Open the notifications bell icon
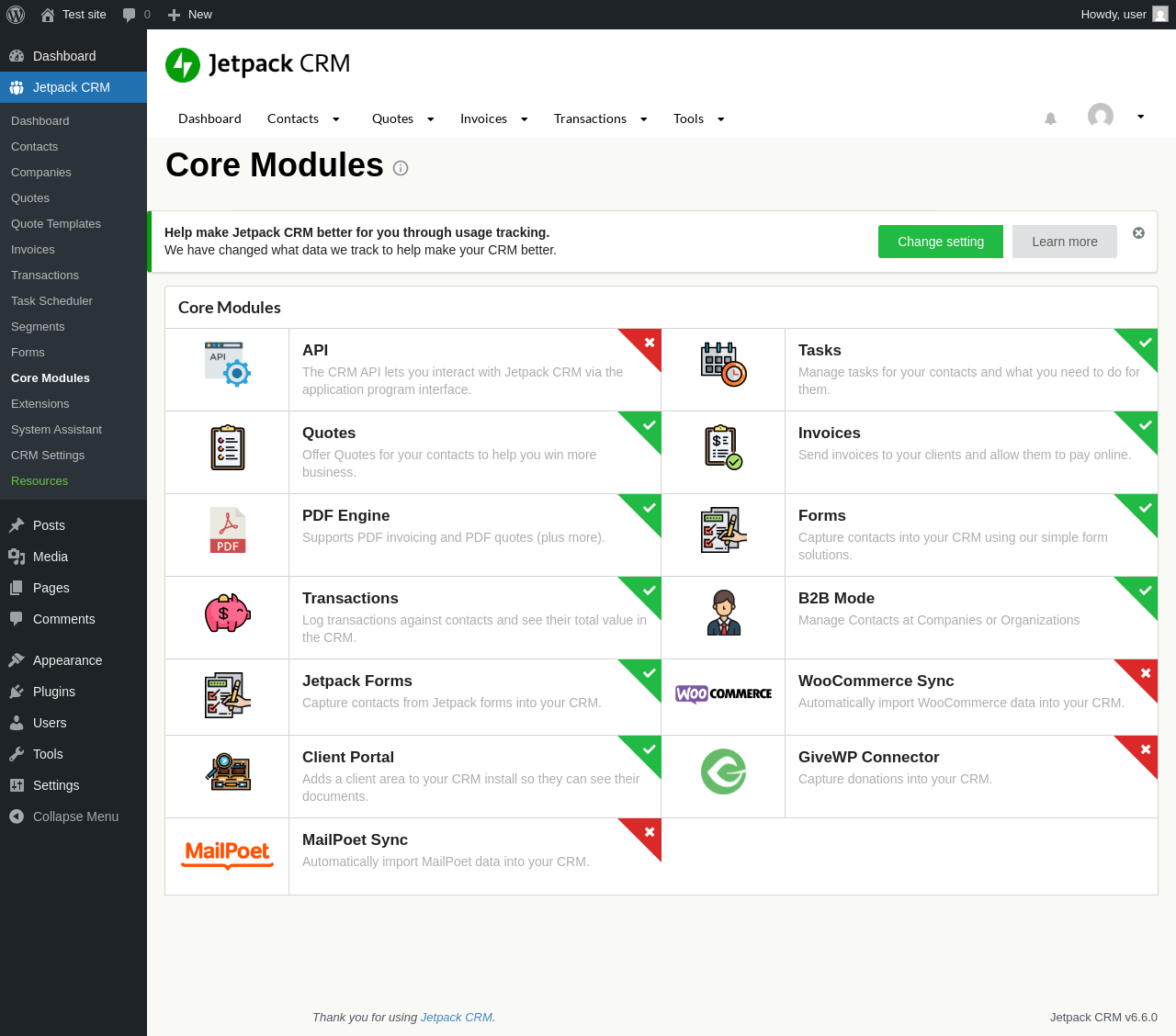 (1050, 118)
